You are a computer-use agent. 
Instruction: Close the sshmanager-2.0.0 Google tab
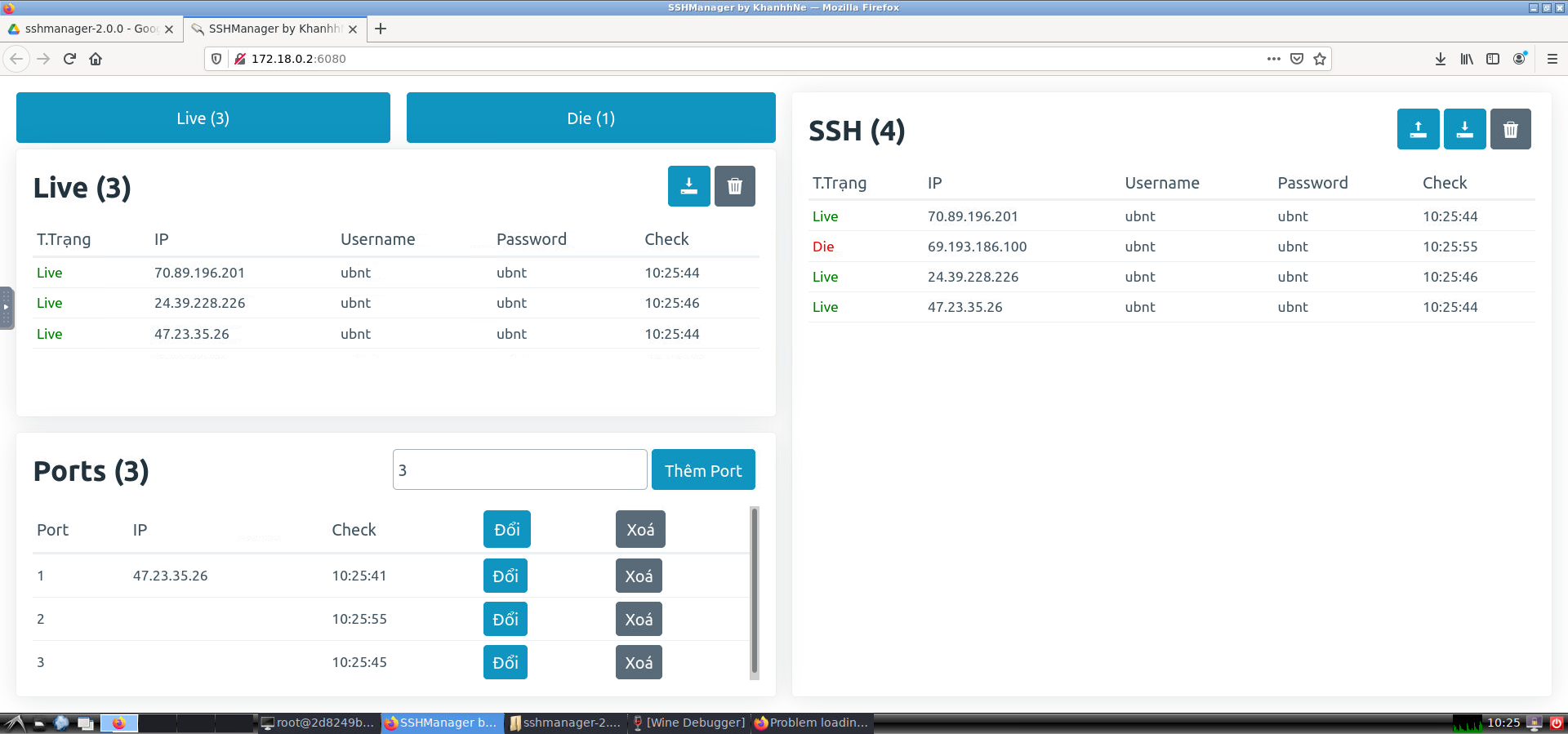[x=169, y=29]
